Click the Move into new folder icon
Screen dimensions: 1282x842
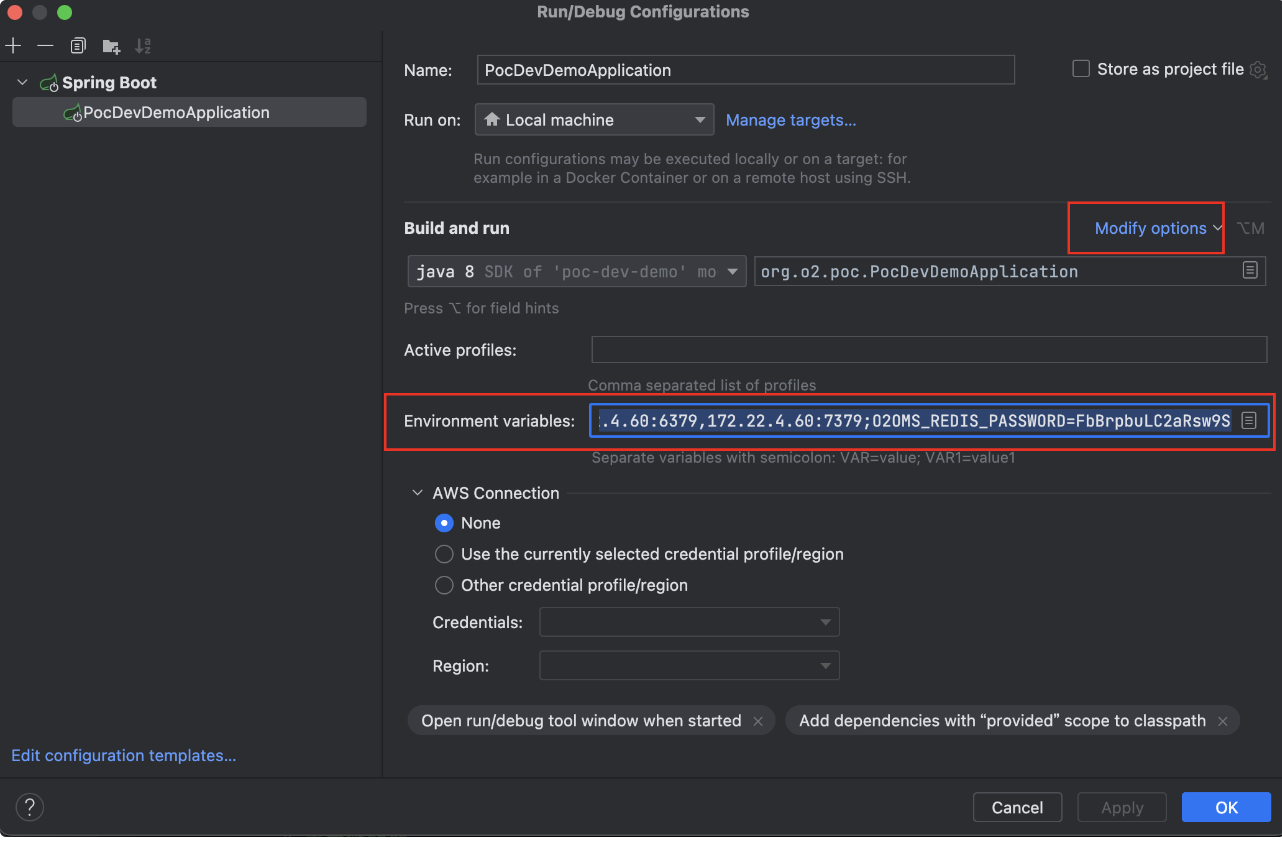111,46
